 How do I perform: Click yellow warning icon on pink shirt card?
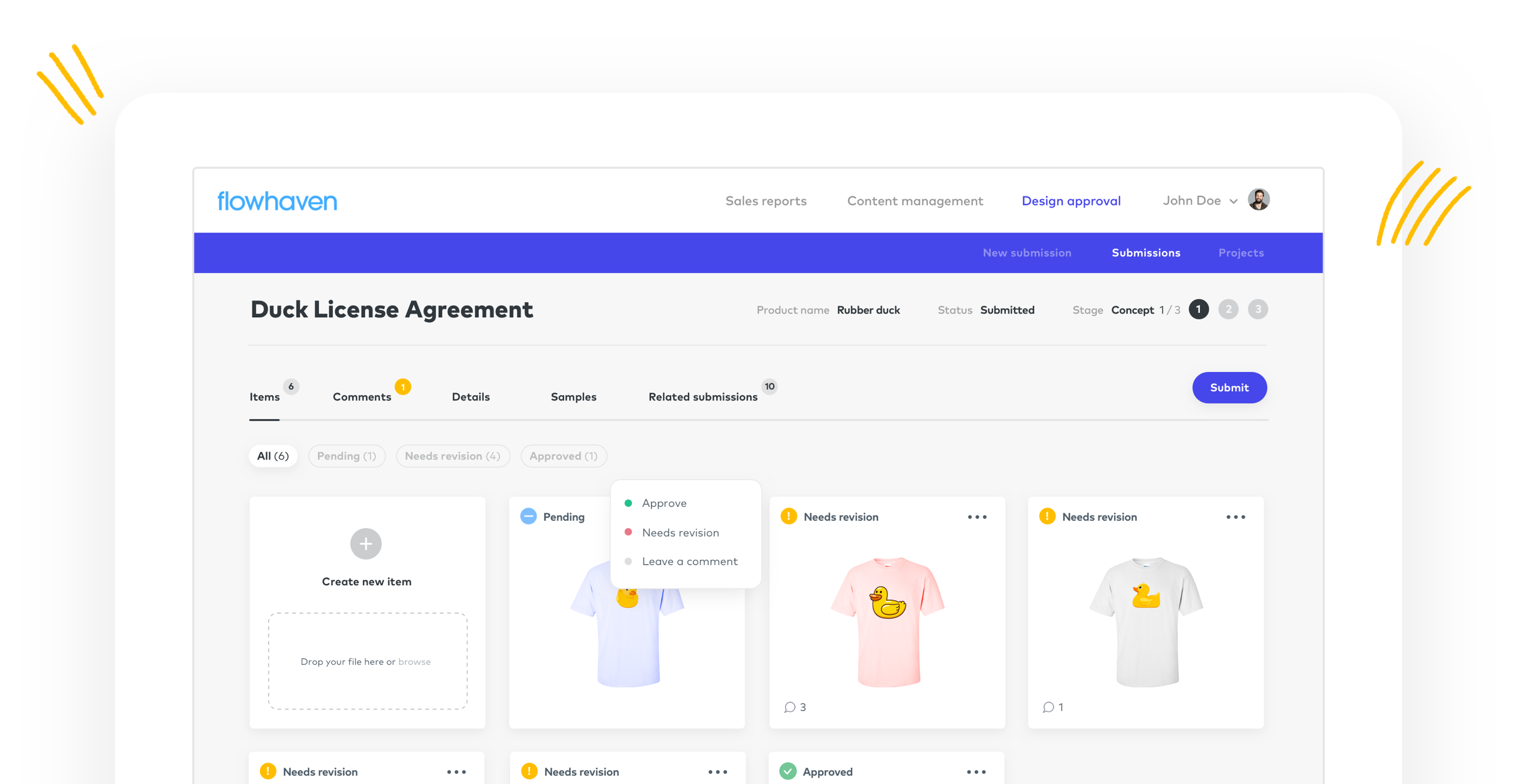(789, 517)
